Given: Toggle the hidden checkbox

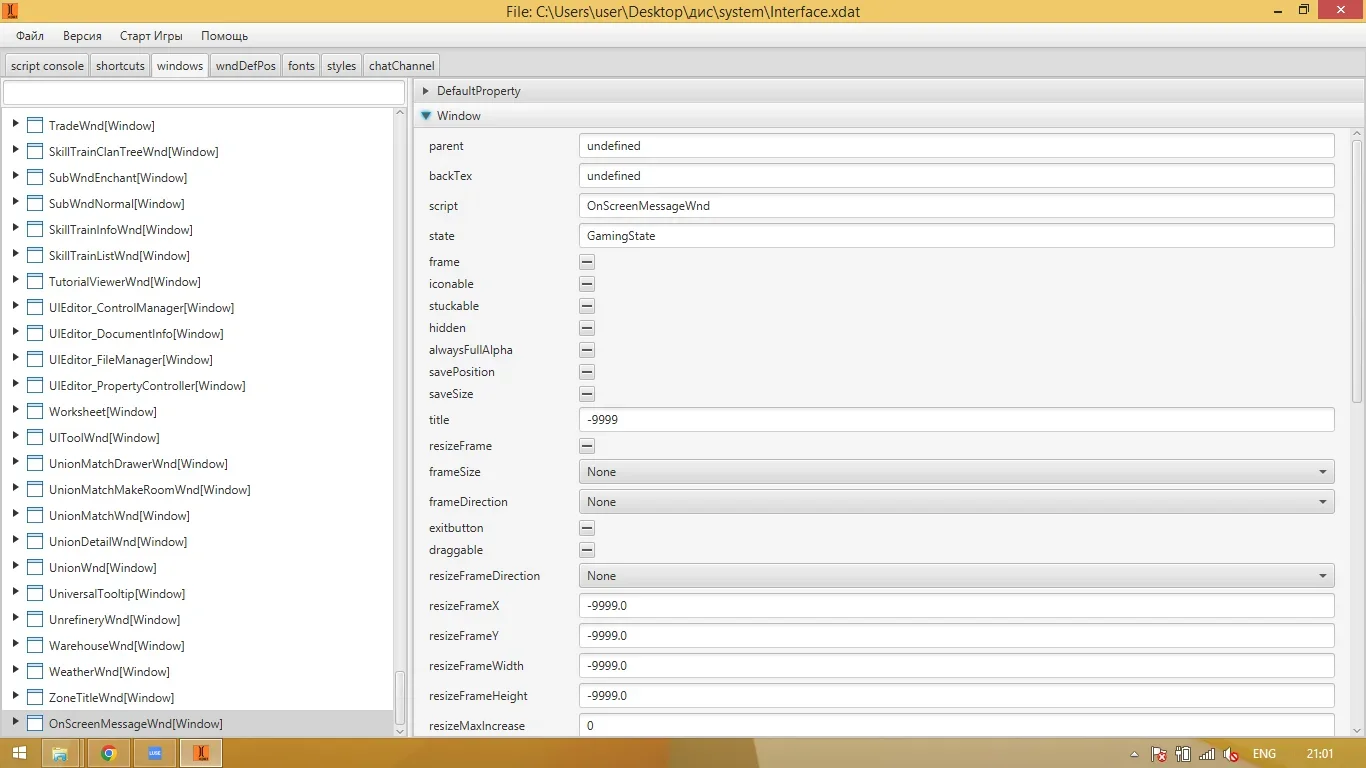Looking at the screenshot, I should [587, 328].
